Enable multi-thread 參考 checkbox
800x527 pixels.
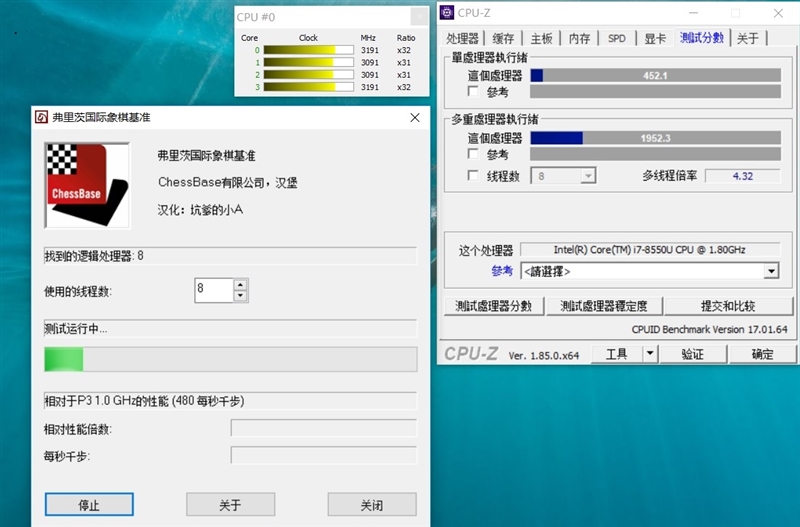[473, 154]
